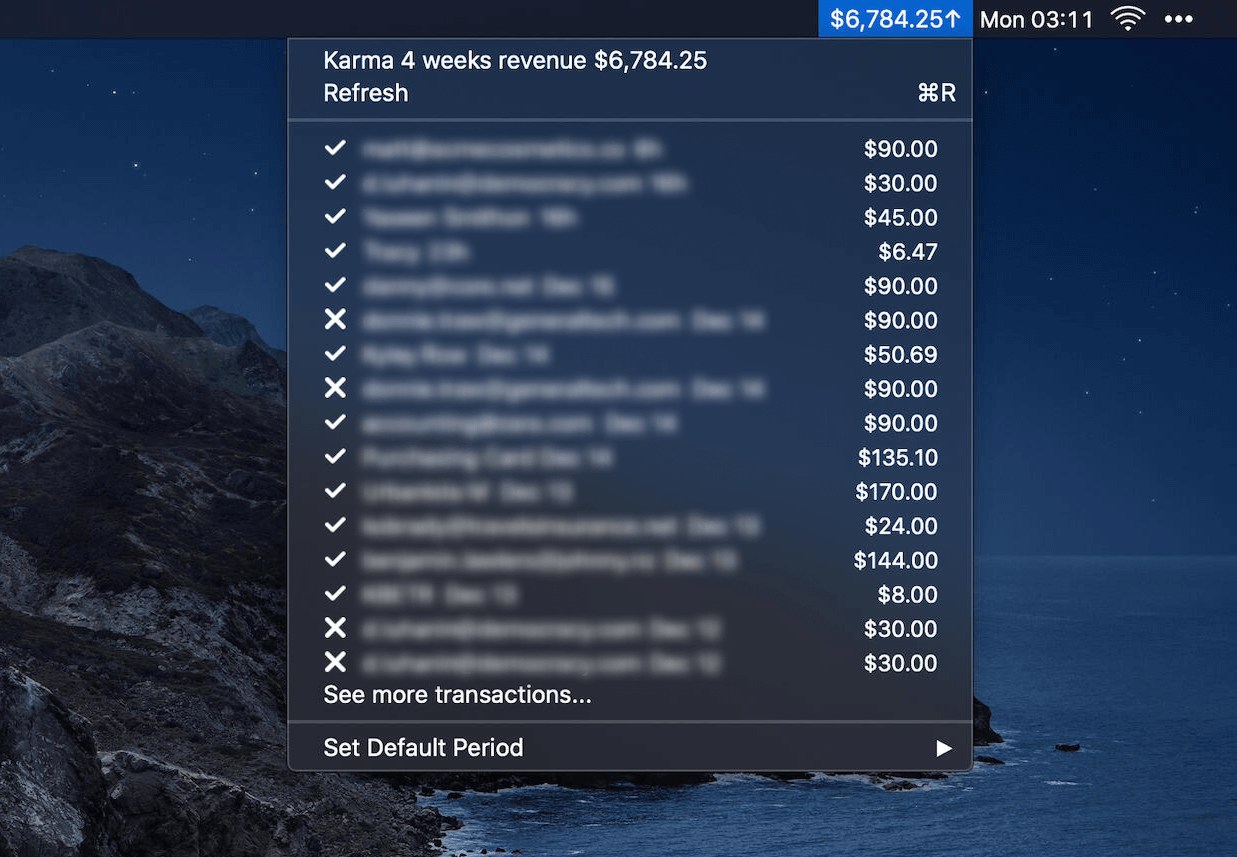Click the checkmark icon beside the $135.10 transaction
This screenshot has height=857, width=1237.
click(335, 457)
